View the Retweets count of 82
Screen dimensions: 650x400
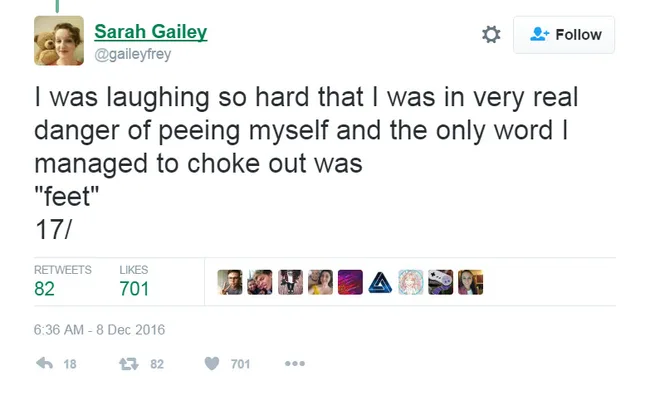(x=44, y=289)
